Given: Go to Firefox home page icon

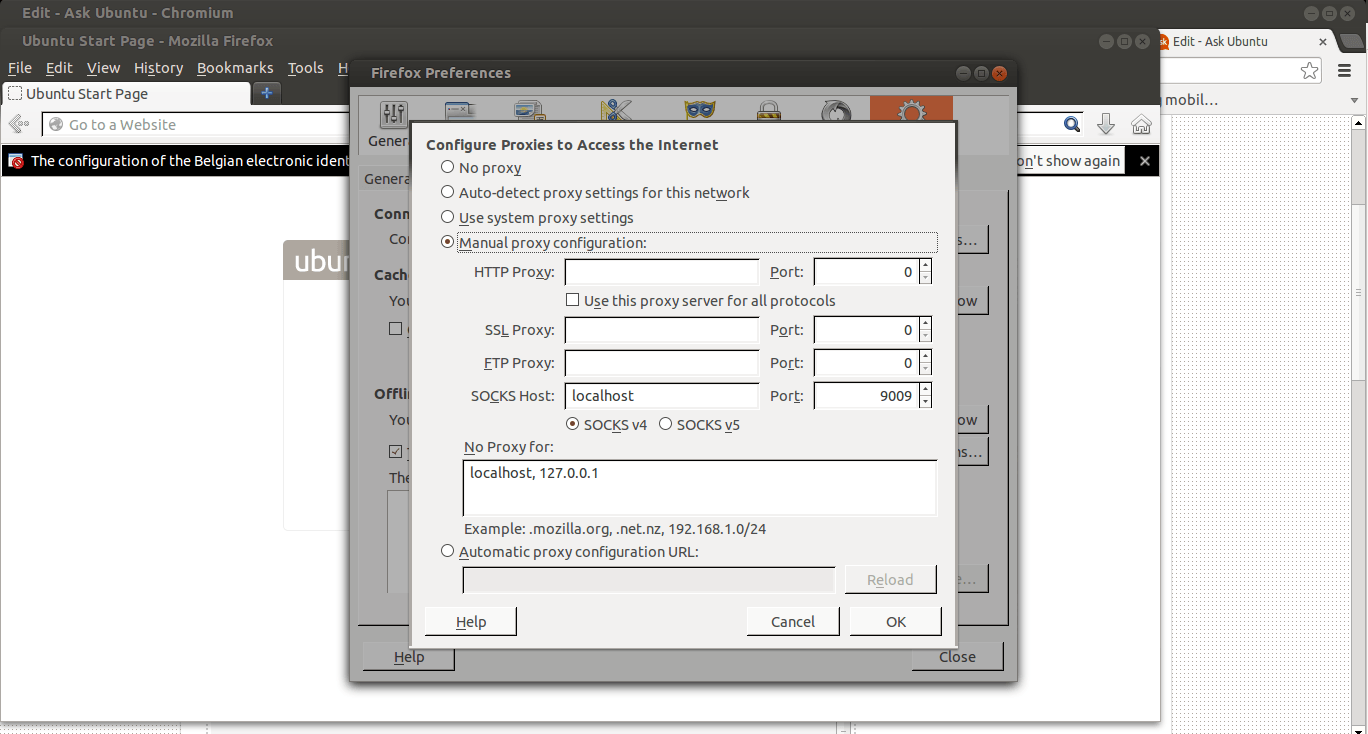Looking at the screenshot, I should 1141,124.
